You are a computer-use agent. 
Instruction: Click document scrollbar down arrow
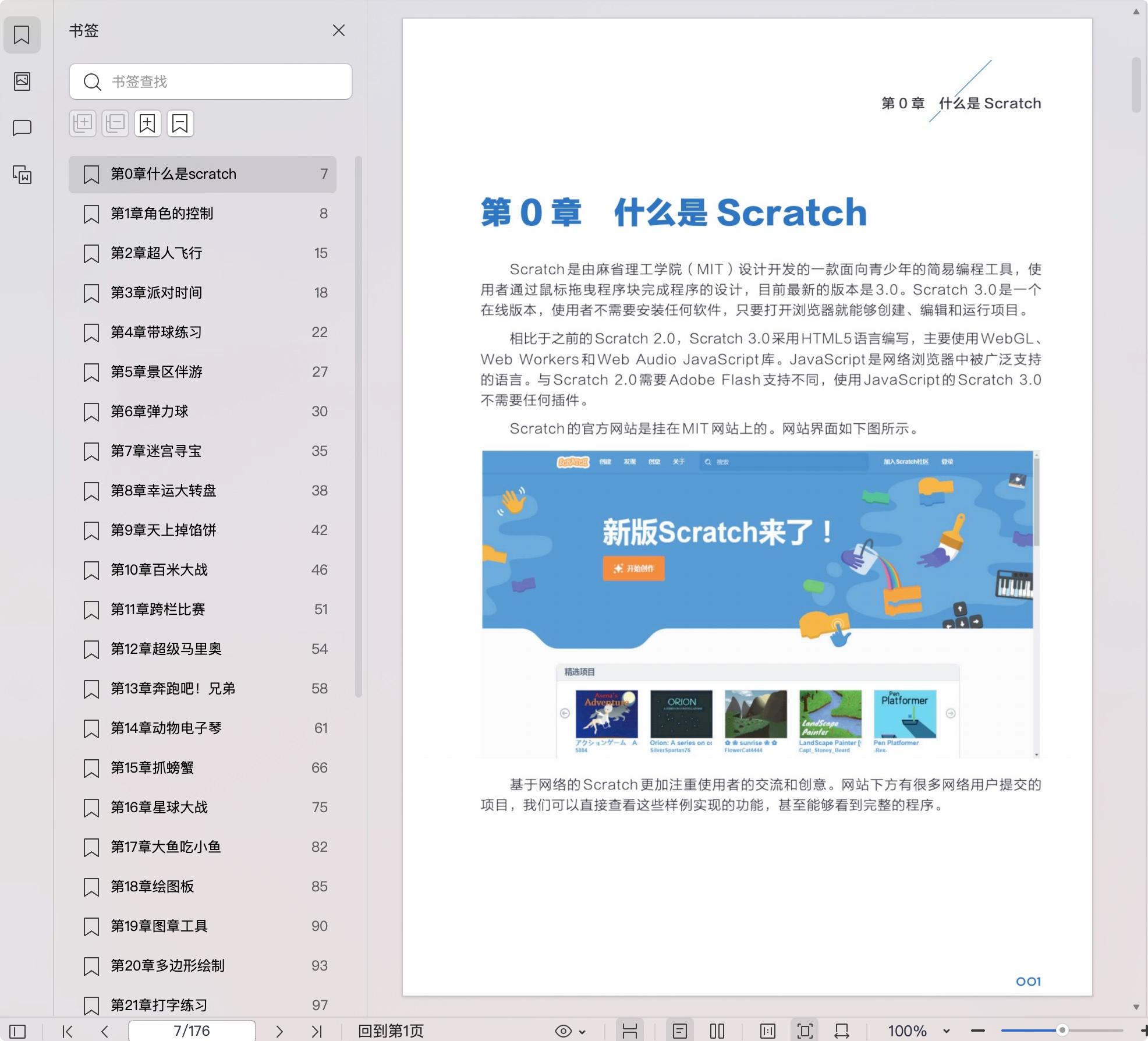(x=1136, y=1007)
